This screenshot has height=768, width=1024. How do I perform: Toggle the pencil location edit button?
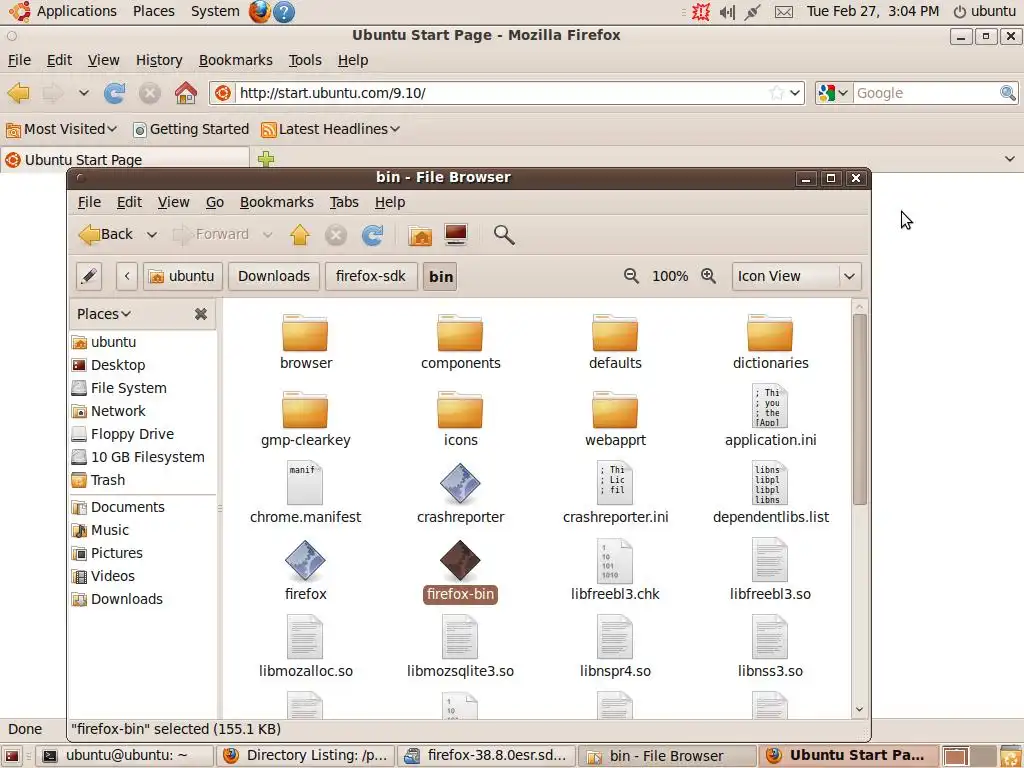(89, 276)
